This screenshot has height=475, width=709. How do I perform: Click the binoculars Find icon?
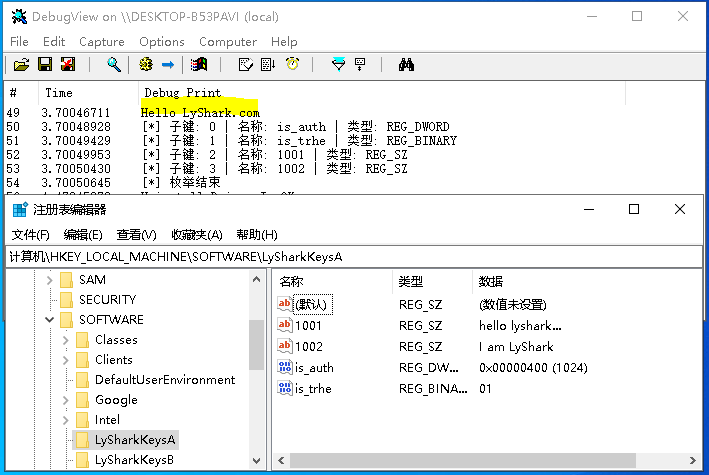pos(406,65)
